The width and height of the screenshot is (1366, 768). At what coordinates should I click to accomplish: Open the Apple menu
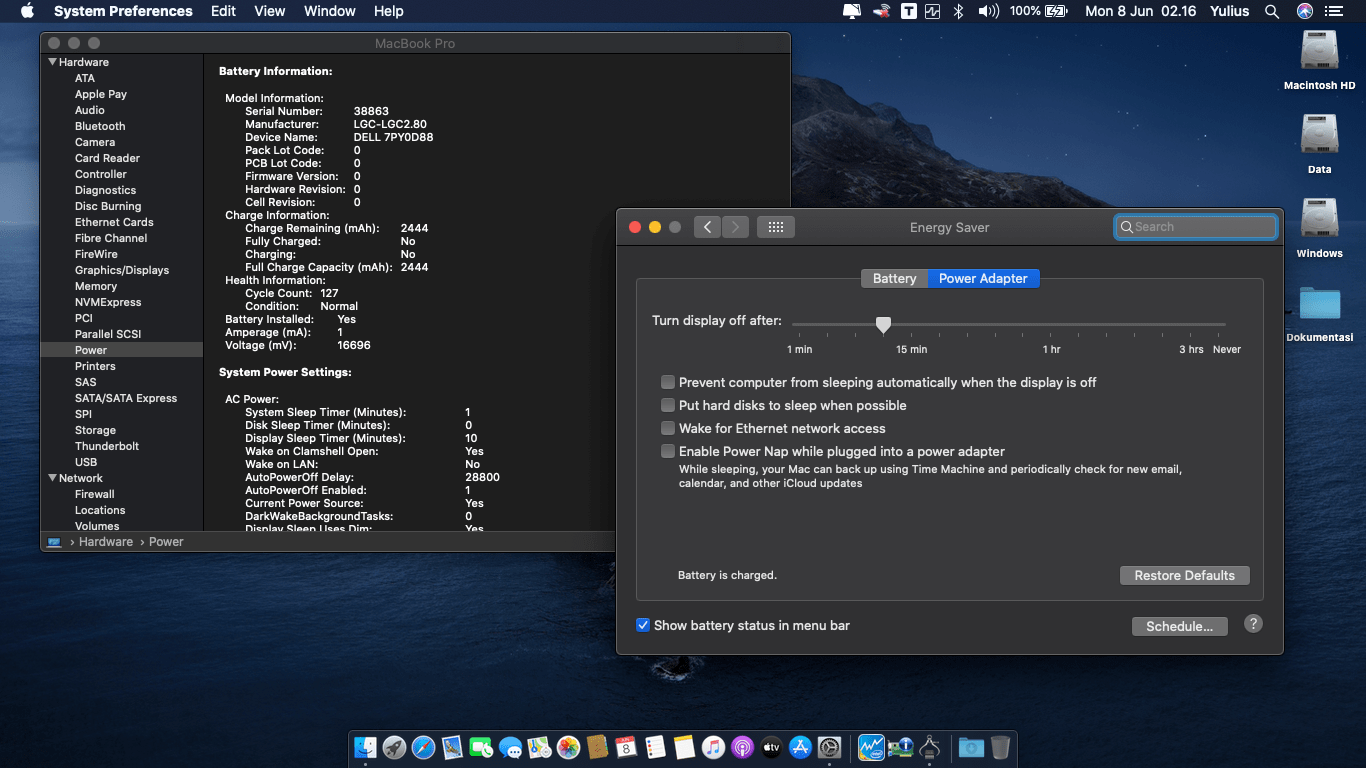click(27, 11)
